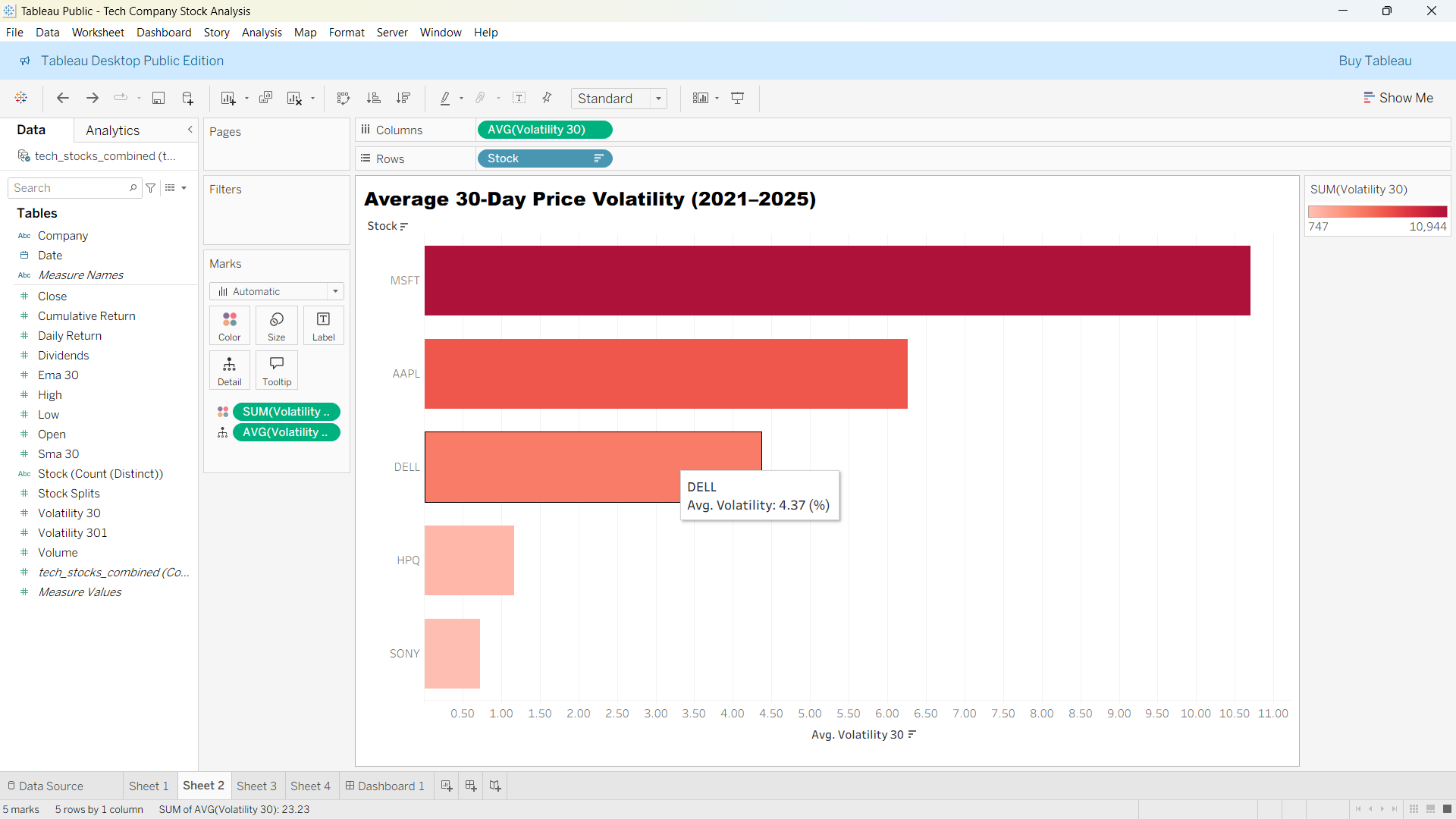Create a new worksheet from the toolbar
This screenshot has width=1456, height=819.
tap(227, 98)
